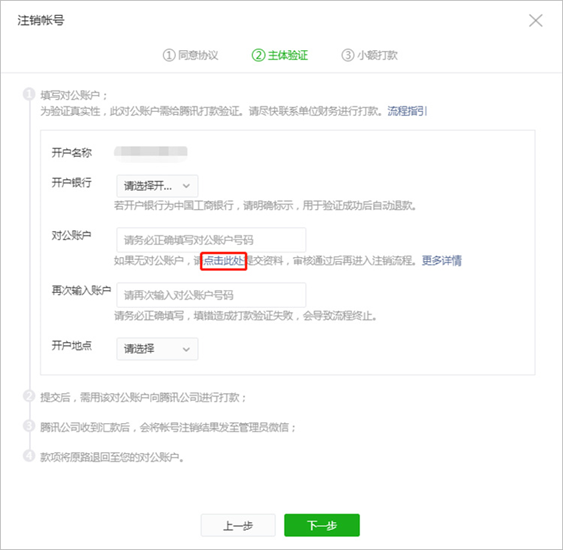The image size is (563, 550).
Task: Focus the 再次输入账户 input field
Action: click(211, 295)
